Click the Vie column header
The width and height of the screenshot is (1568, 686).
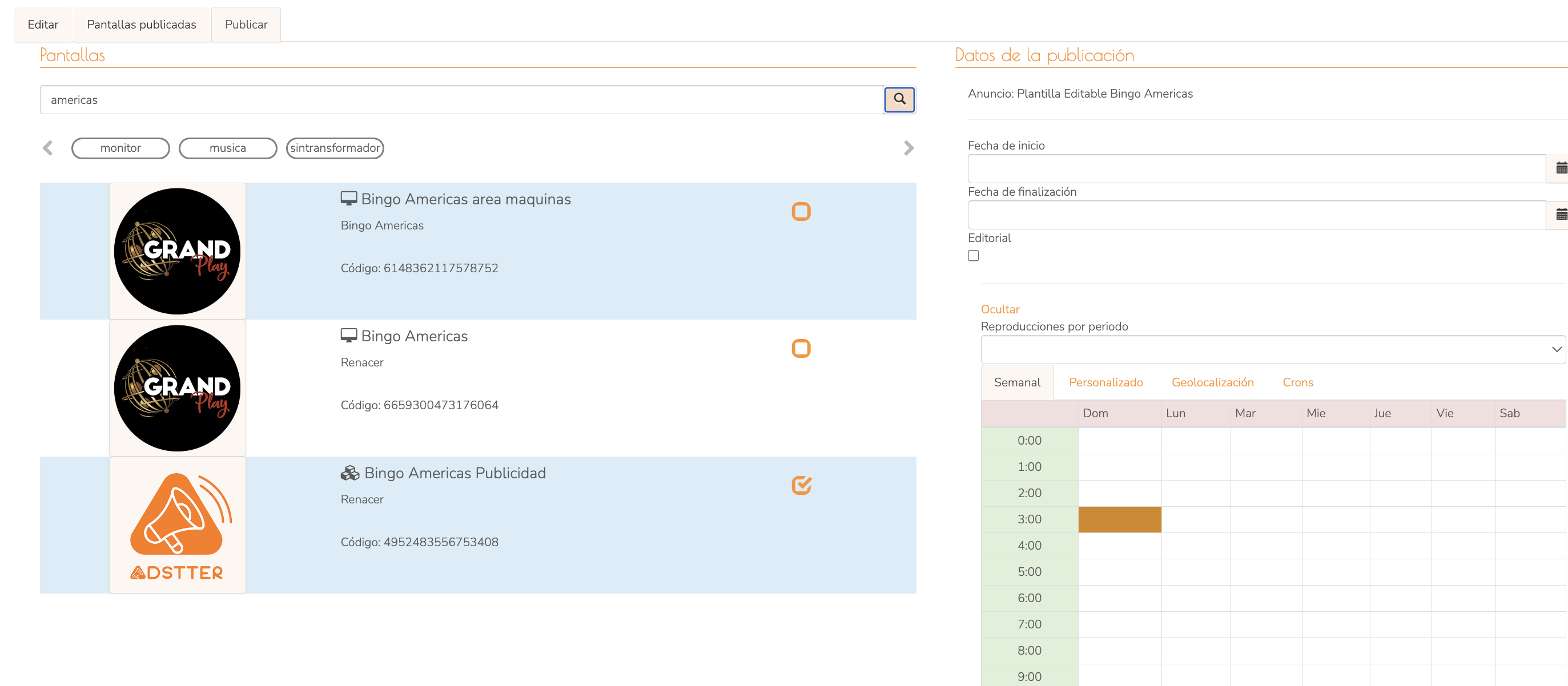pos(1464,414)
